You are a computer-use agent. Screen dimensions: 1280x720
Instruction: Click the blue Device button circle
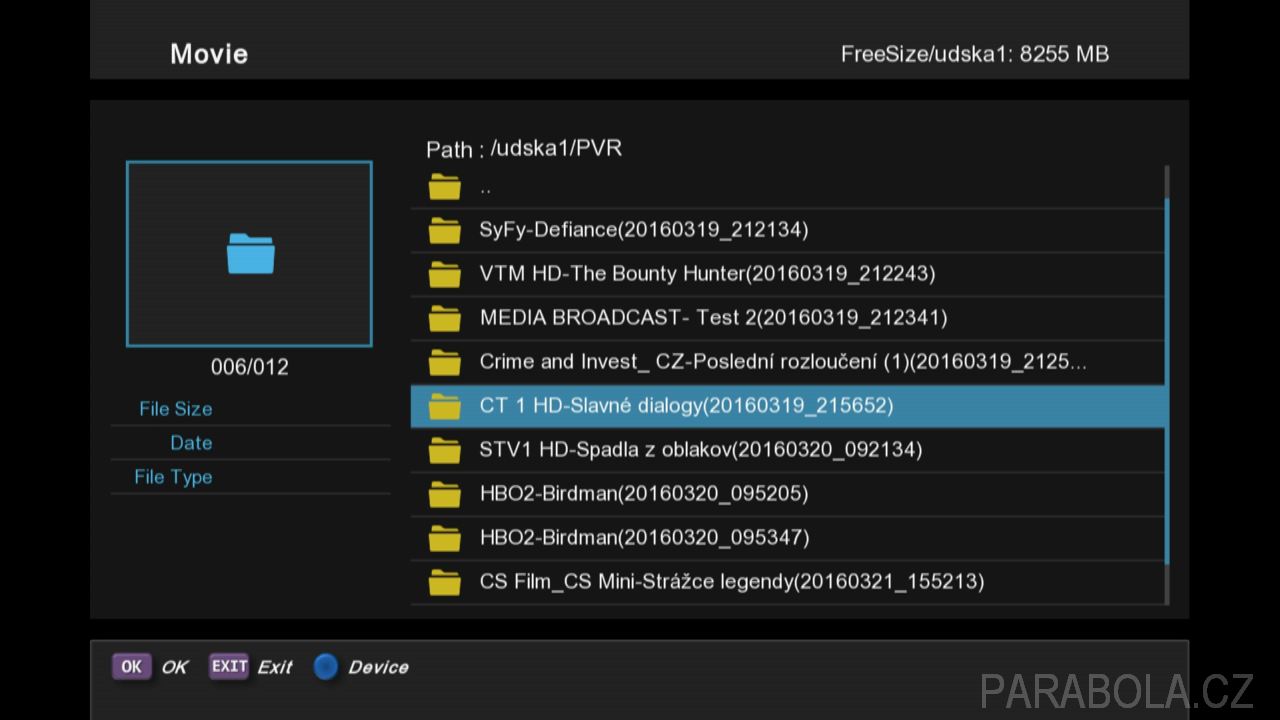click(x=326, y=667)
